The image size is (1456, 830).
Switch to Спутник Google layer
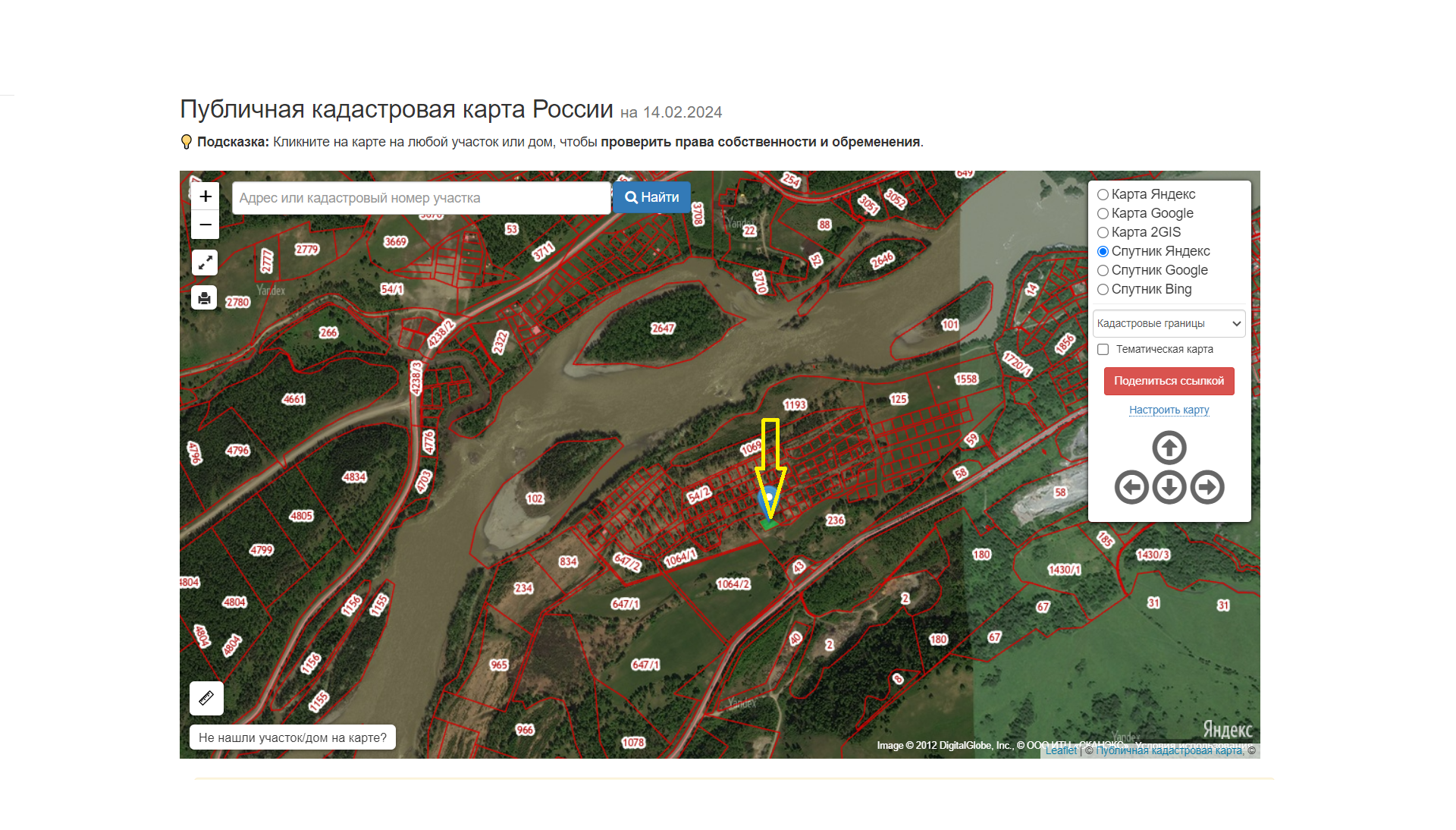(1103, 271)
